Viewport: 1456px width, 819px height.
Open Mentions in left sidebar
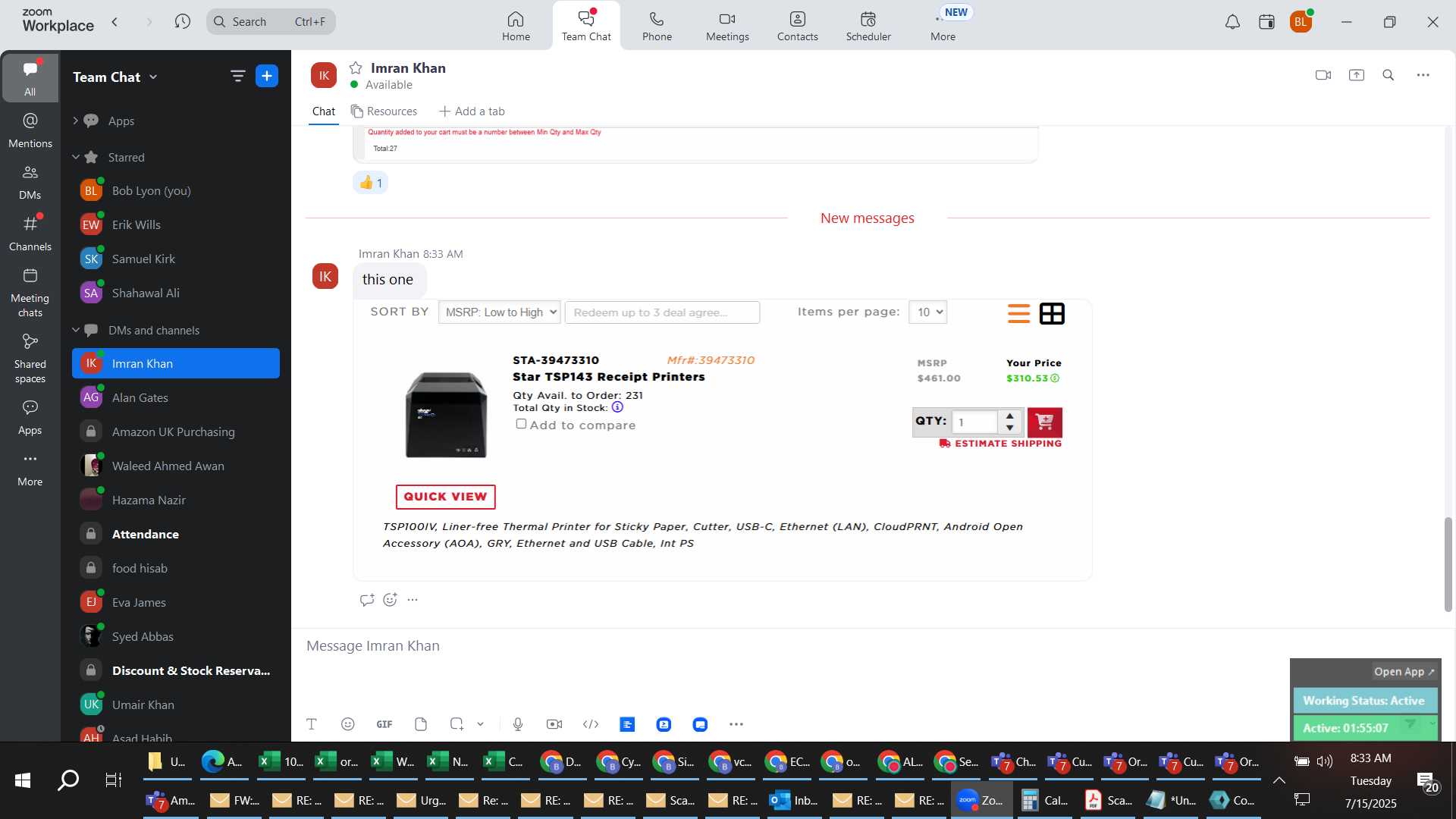pos(30,130)
